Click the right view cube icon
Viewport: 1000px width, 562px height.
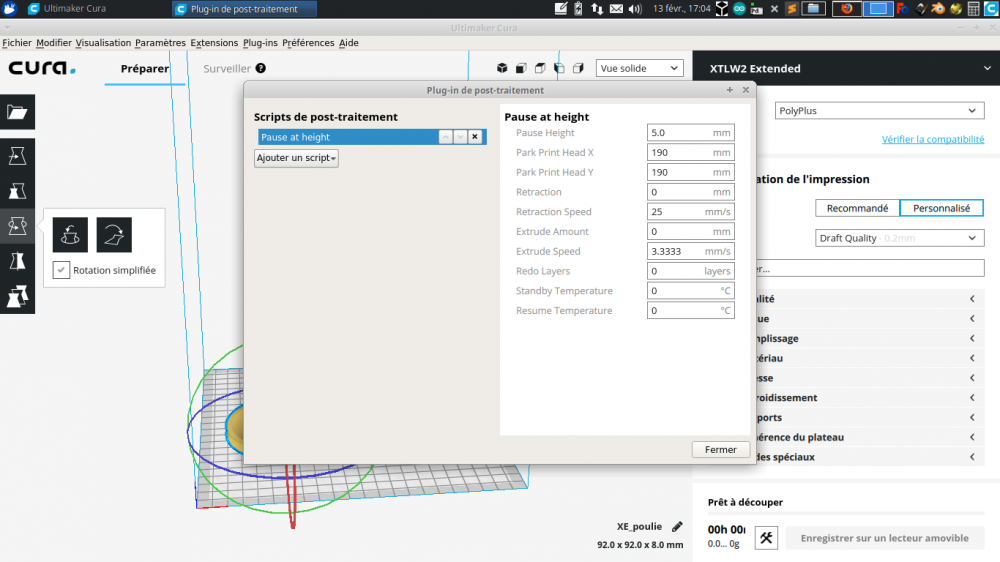pos(578,68)
